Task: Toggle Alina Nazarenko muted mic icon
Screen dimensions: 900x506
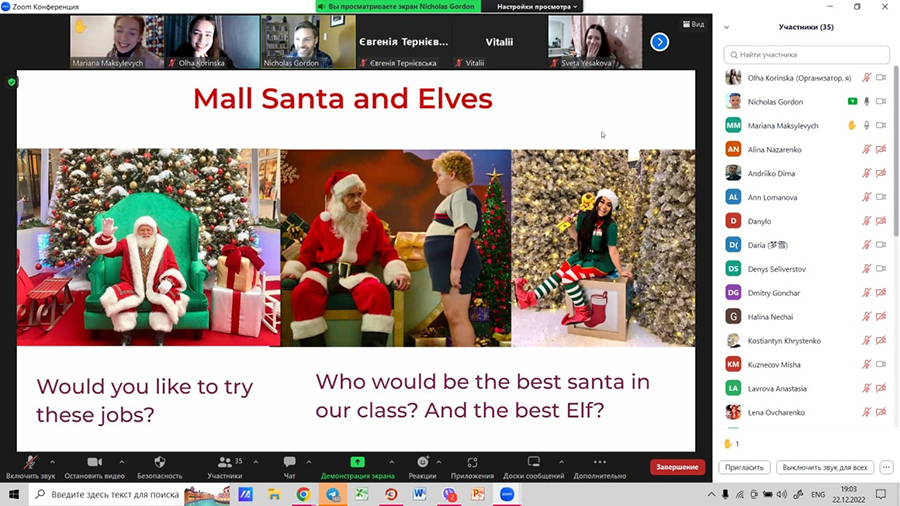Action: (x=867, y=149)
